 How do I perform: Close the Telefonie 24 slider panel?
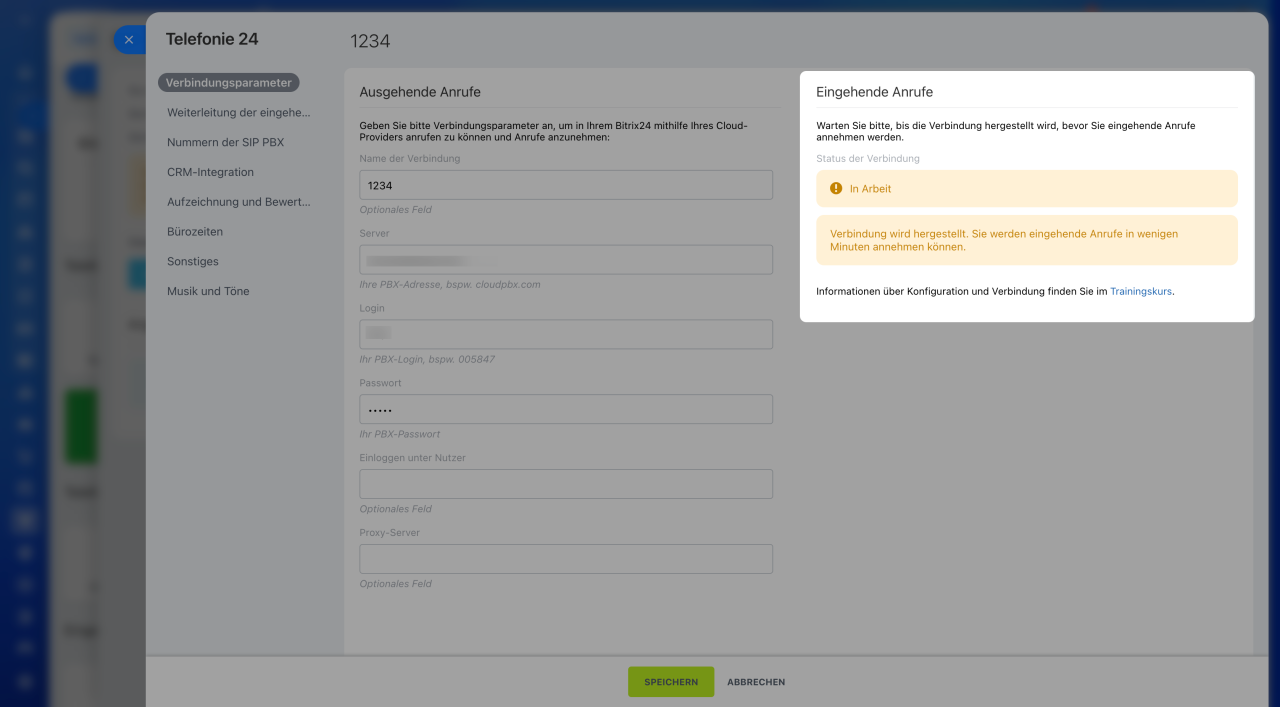point(129,40)
